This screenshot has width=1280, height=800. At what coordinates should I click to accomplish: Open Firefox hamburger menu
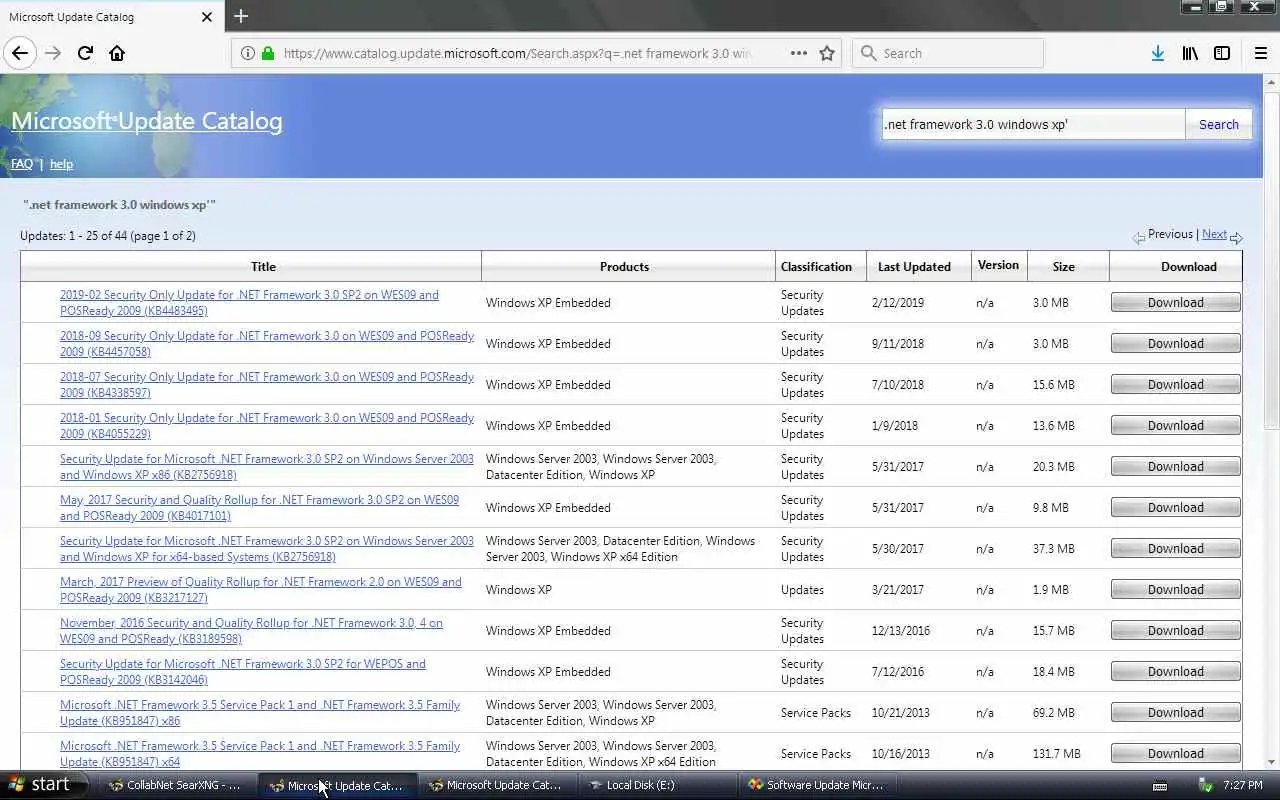(x=1260, y=53)
